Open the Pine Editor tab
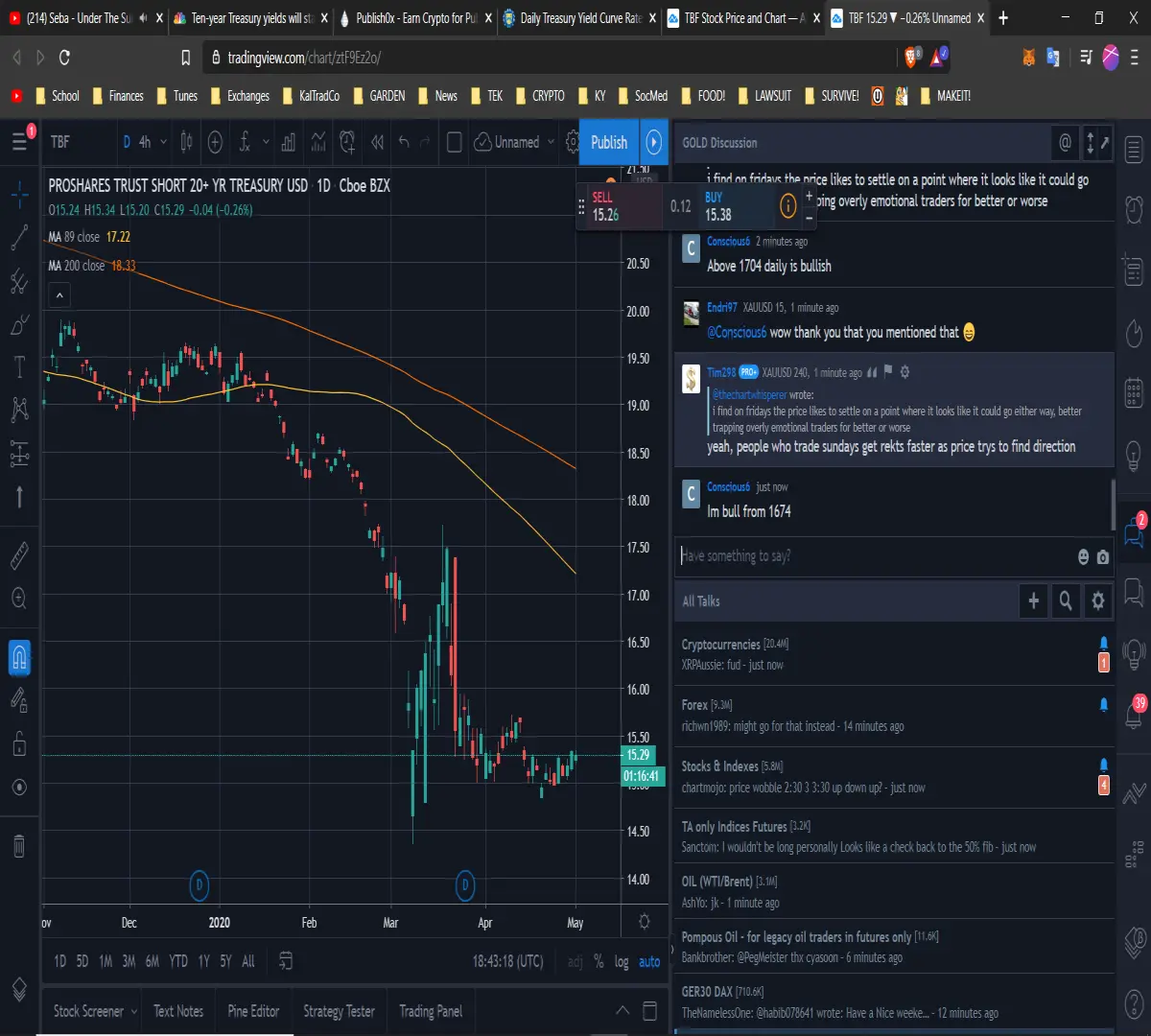This screenshot has height=1036, width=1151. 253,1011
